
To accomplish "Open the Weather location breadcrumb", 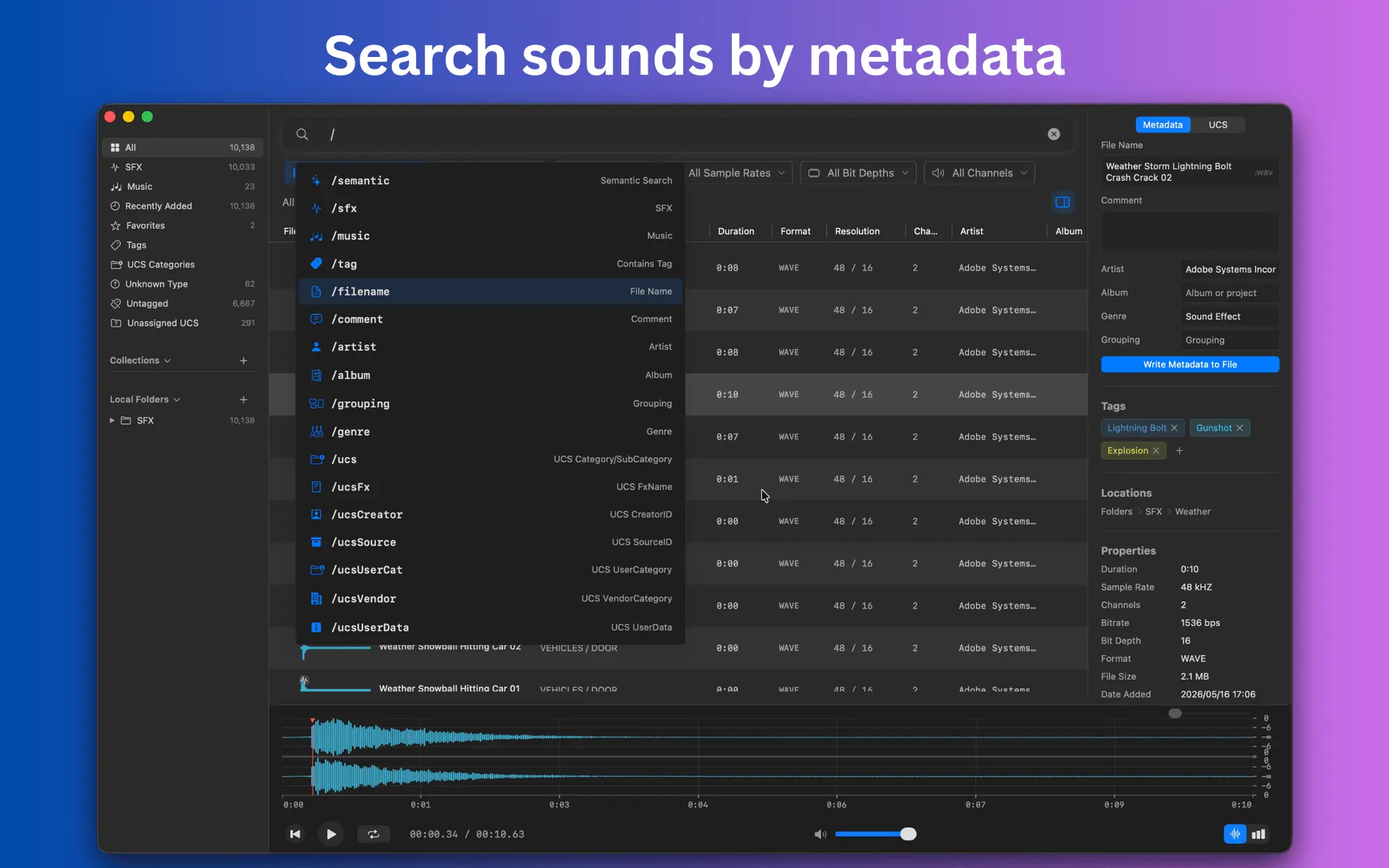I will (1192, 512).
